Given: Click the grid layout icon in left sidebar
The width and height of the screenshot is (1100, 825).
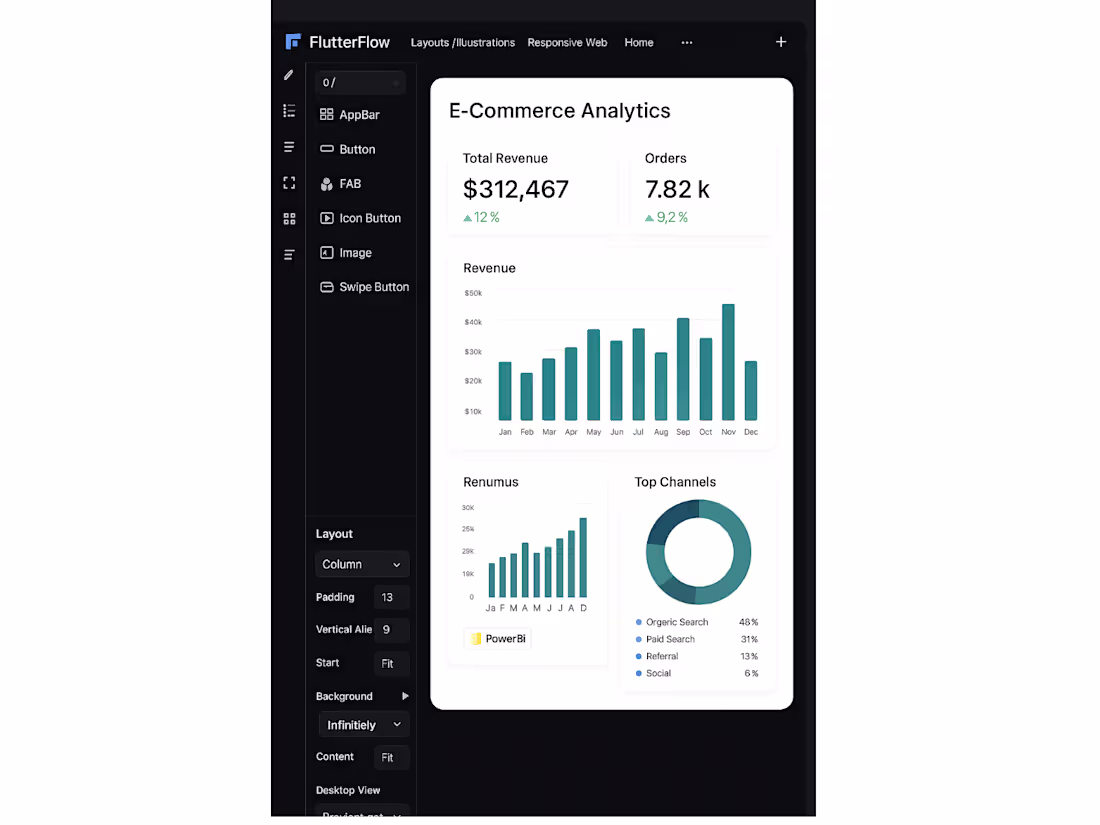Looking at the screenshot, I should (x=289, y=218).
